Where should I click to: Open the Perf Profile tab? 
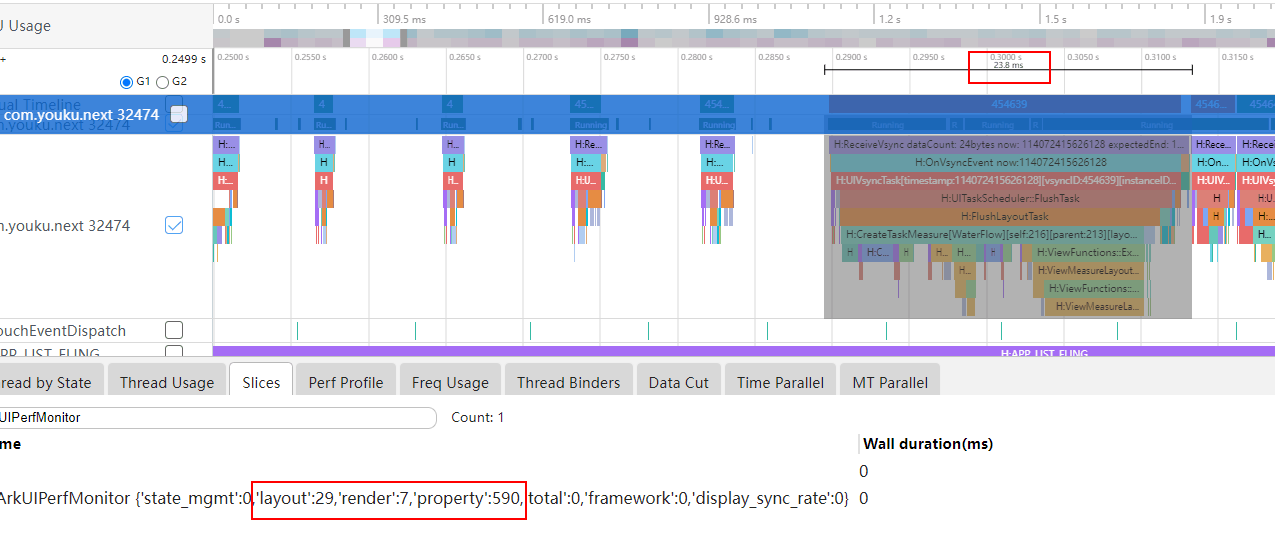tap(345, 382)
